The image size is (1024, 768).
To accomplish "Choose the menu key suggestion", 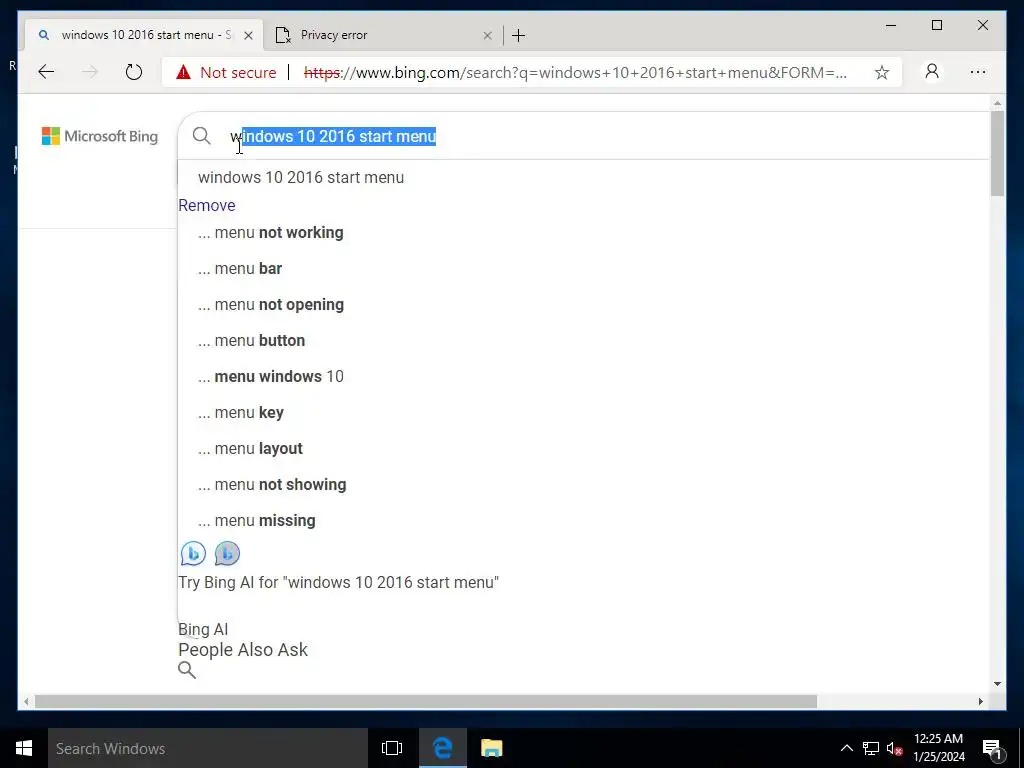I will tap(240, 413).
